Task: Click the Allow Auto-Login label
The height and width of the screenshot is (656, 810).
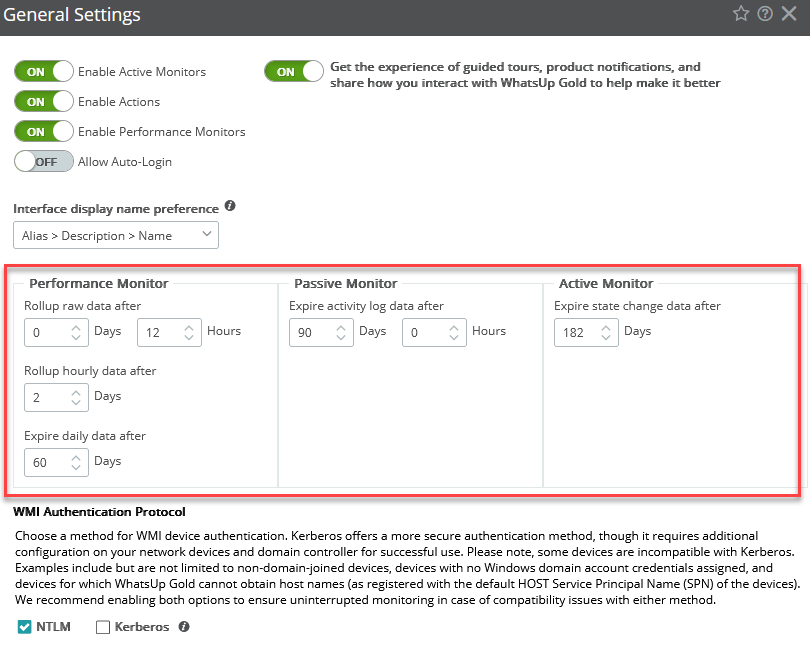Action: pos(125,162)
